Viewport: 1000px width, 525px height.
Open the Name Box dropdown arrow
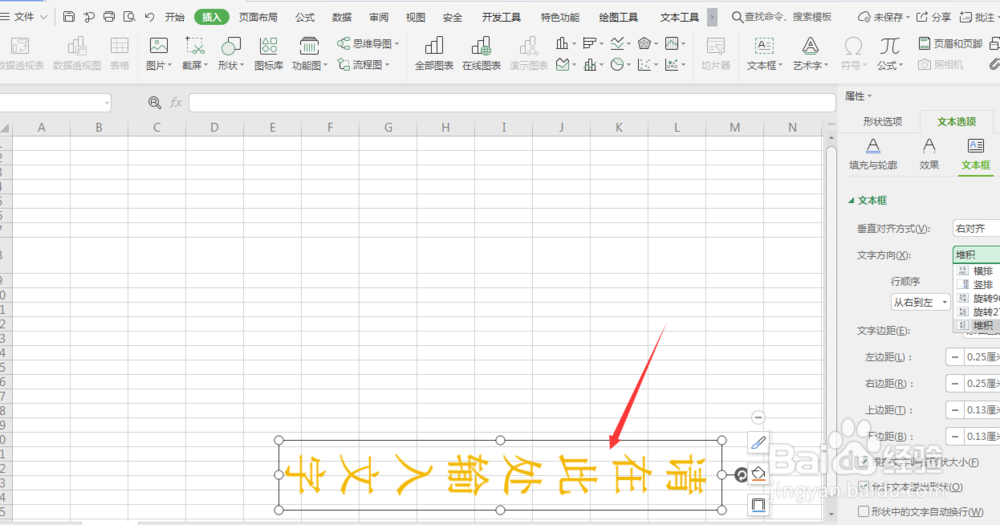click(107, 103)
